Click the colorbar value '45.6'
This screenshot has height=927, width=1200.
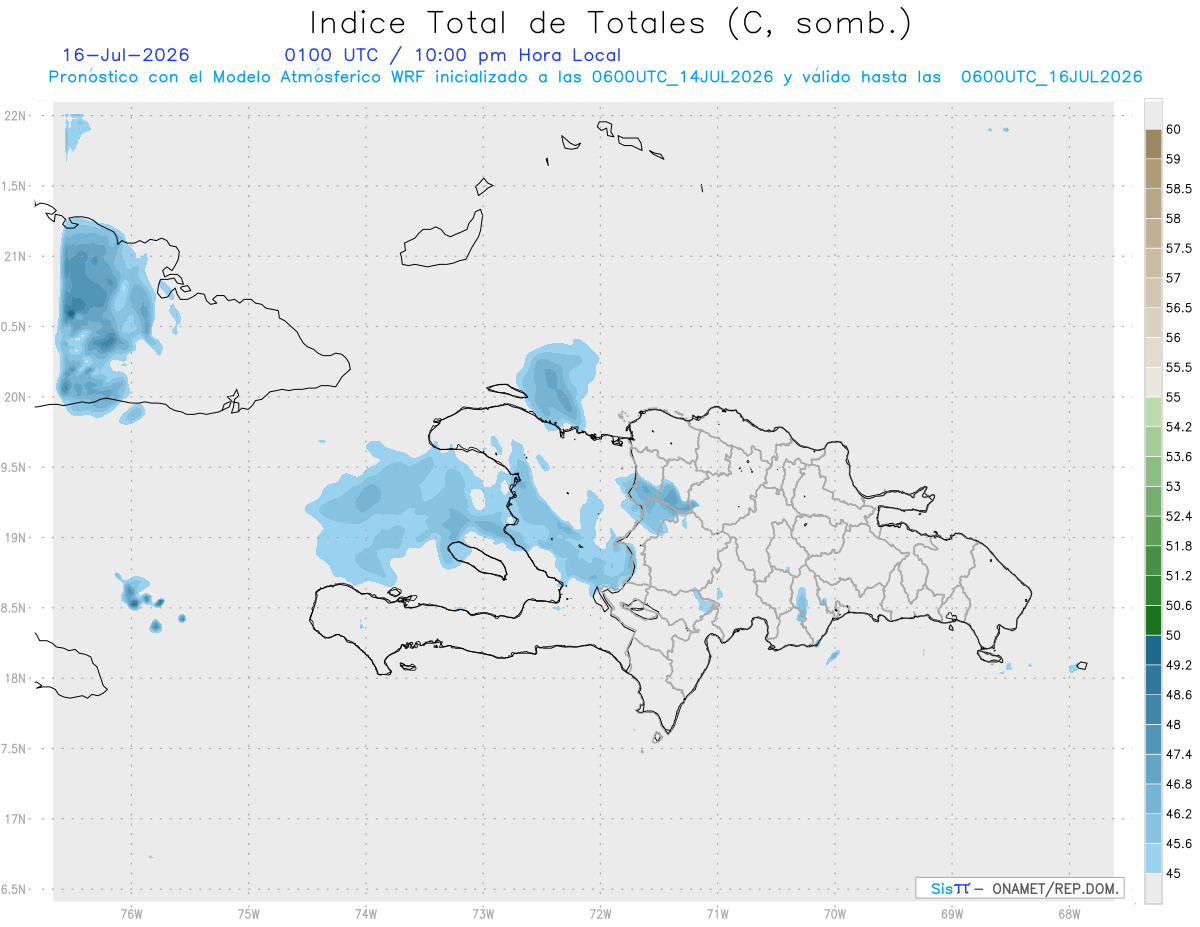coord(1179,843)
